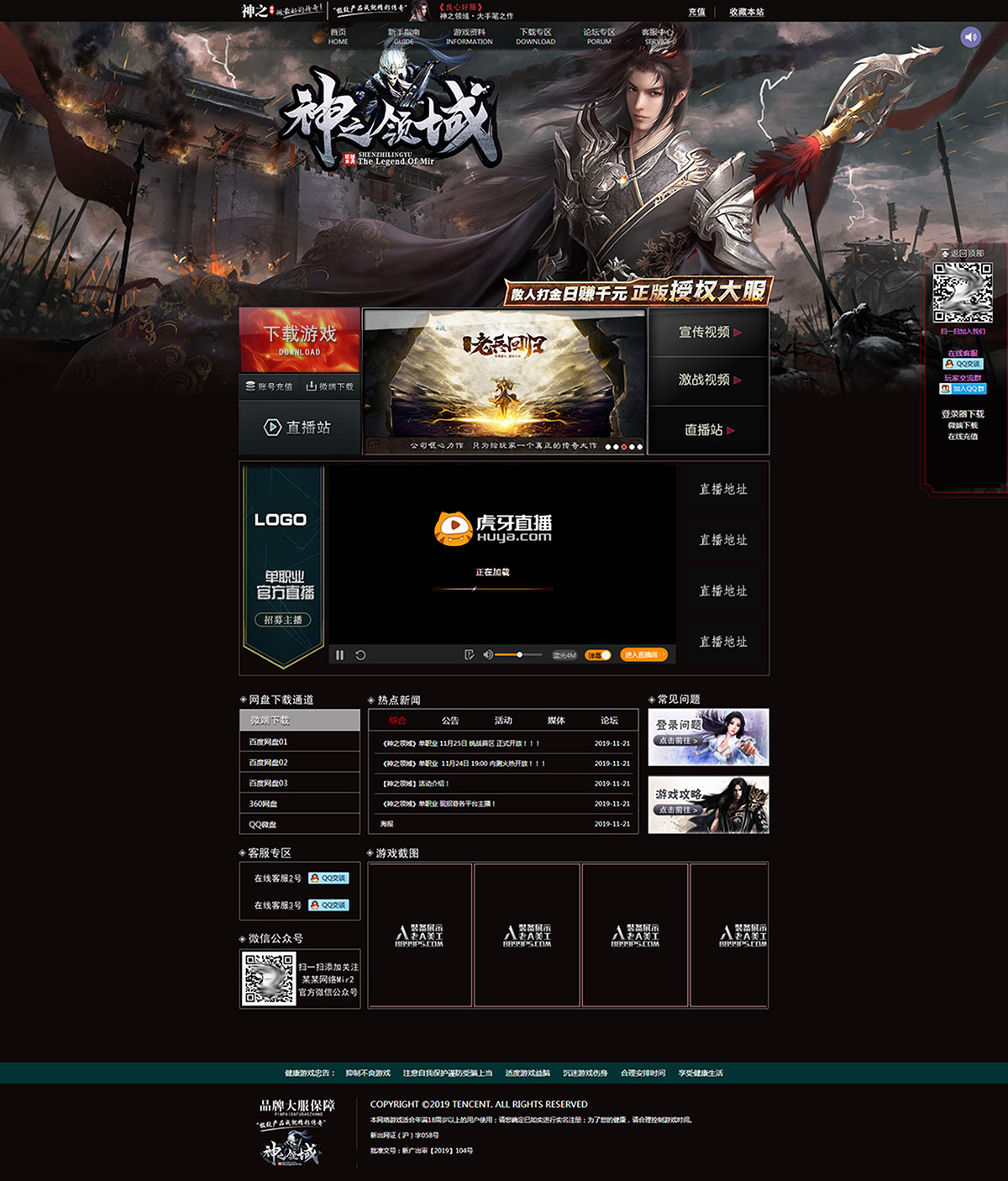Switch to the 综合 news tab

(397, 721)
